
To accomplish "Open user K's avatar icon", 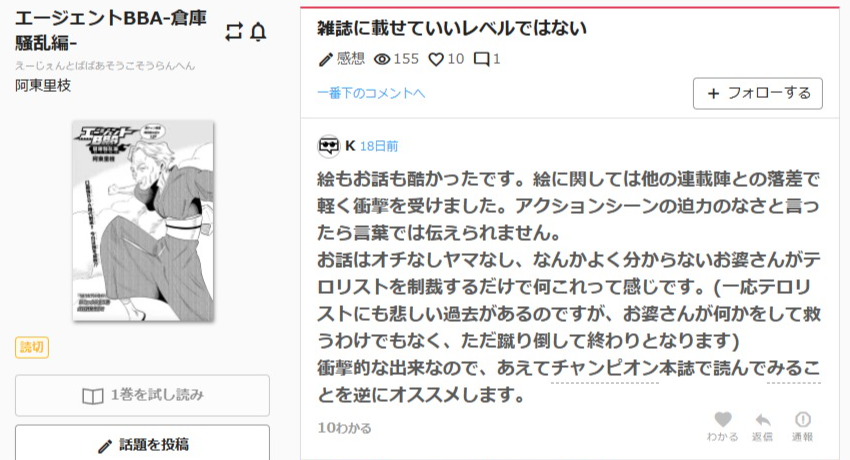I will click(x=329, y=146).
